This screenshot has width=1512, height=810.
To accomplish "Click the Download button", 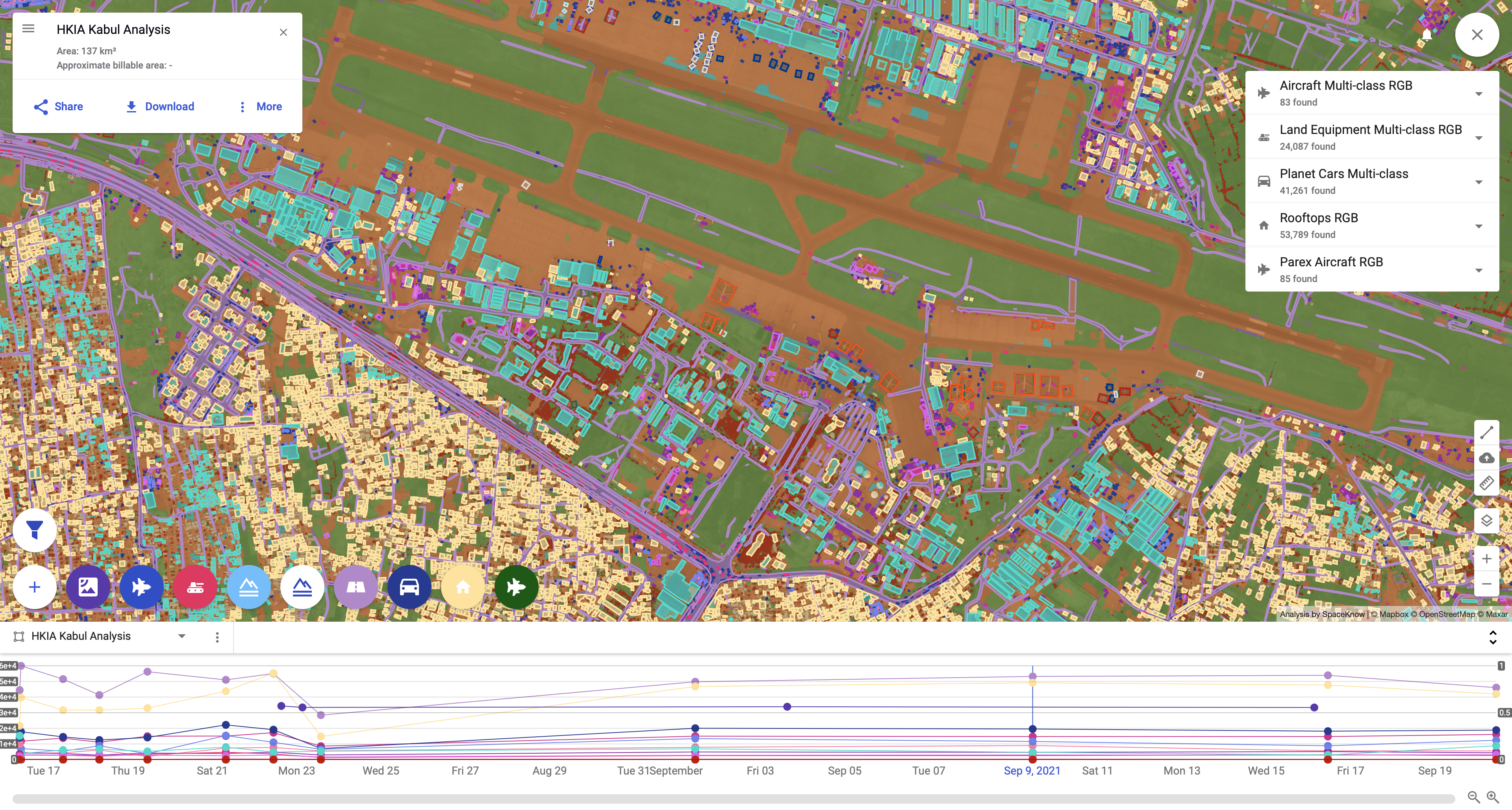I will coord(159,106).
